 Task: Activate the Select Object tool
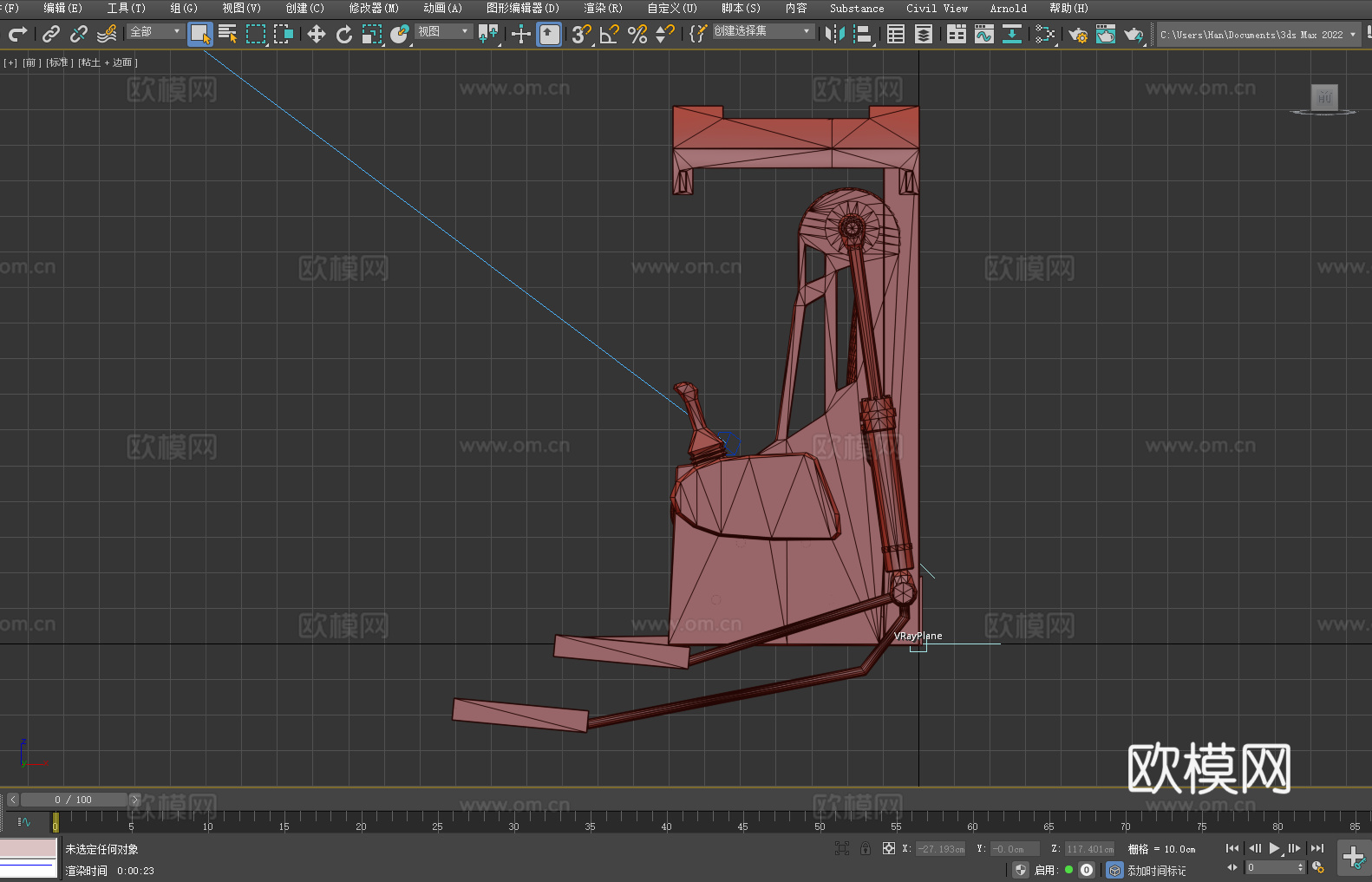click(x=200, y=34)
